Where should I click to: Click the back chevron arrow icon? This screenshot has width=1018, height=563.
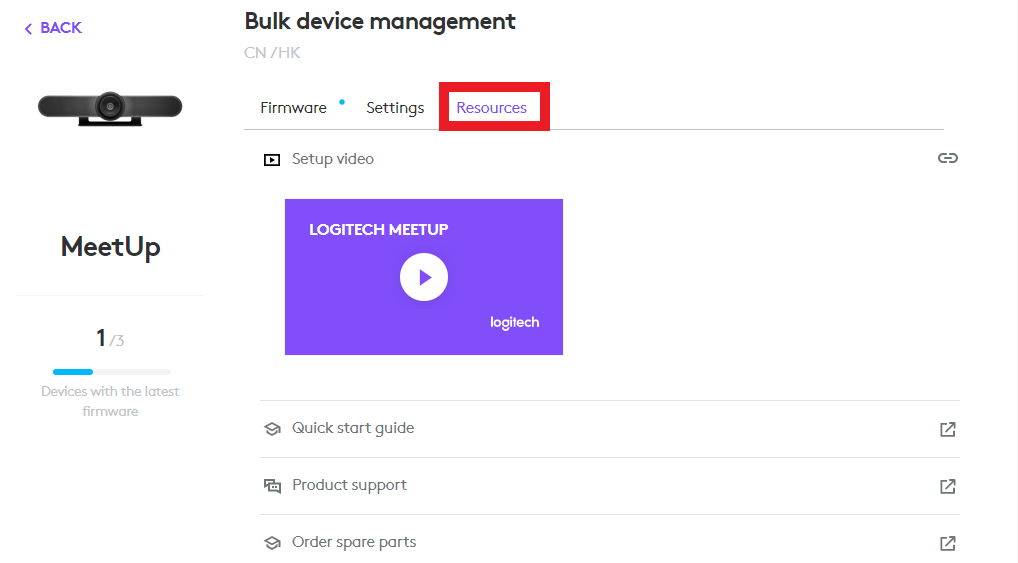(x=28, y=29)
